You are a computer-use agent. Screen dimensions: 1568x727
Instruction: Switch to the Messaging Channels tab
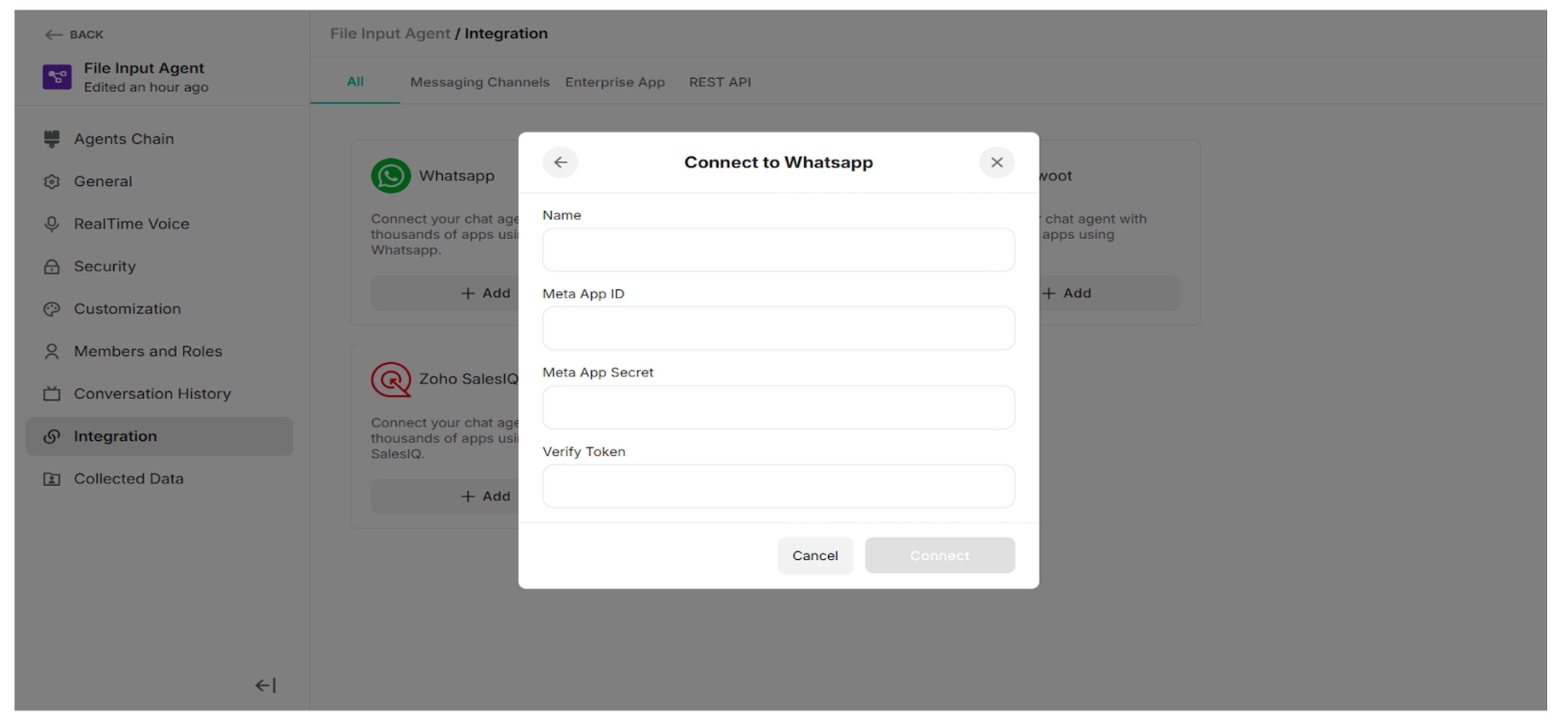click(480, 82)
